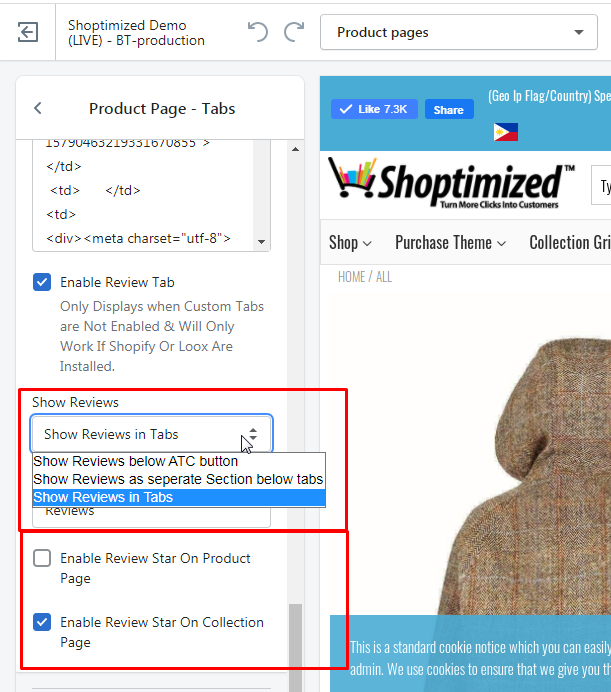
Task: Check Enable Review Star On Product Page
Action: point(42,558)
